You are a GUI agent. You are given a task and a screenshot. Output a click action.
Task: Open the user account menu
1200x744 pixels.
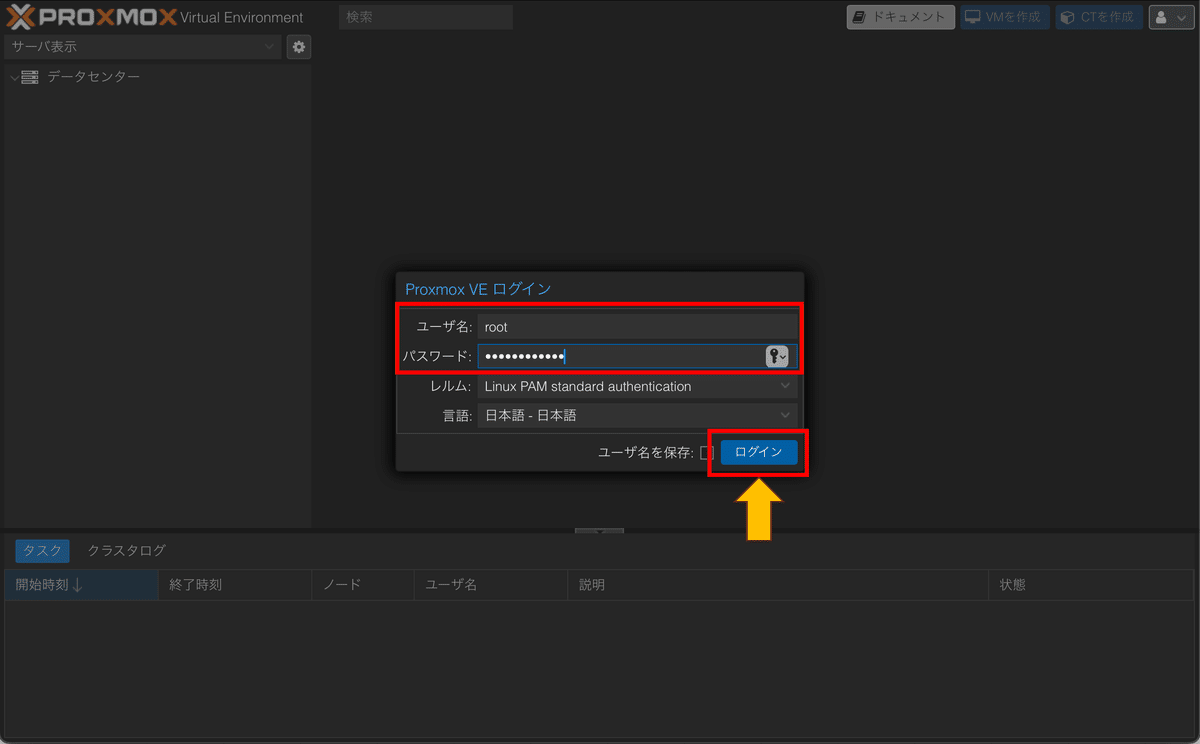(x=1171, y=17)
